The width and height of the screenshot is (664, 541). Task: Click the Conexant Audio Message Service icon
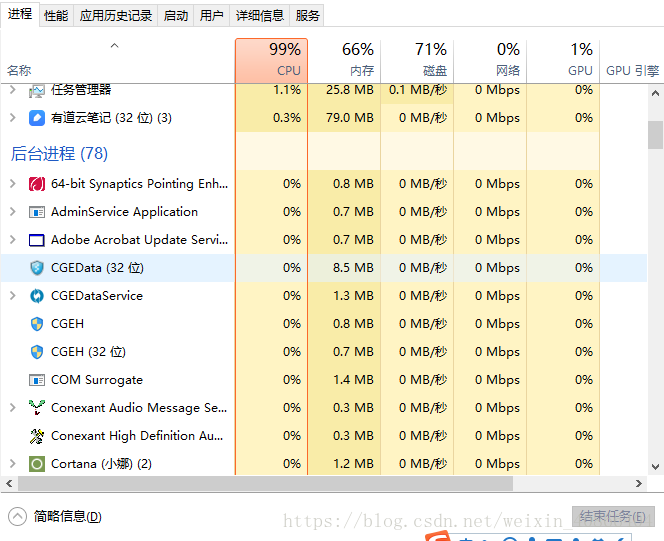click(37, 407)
